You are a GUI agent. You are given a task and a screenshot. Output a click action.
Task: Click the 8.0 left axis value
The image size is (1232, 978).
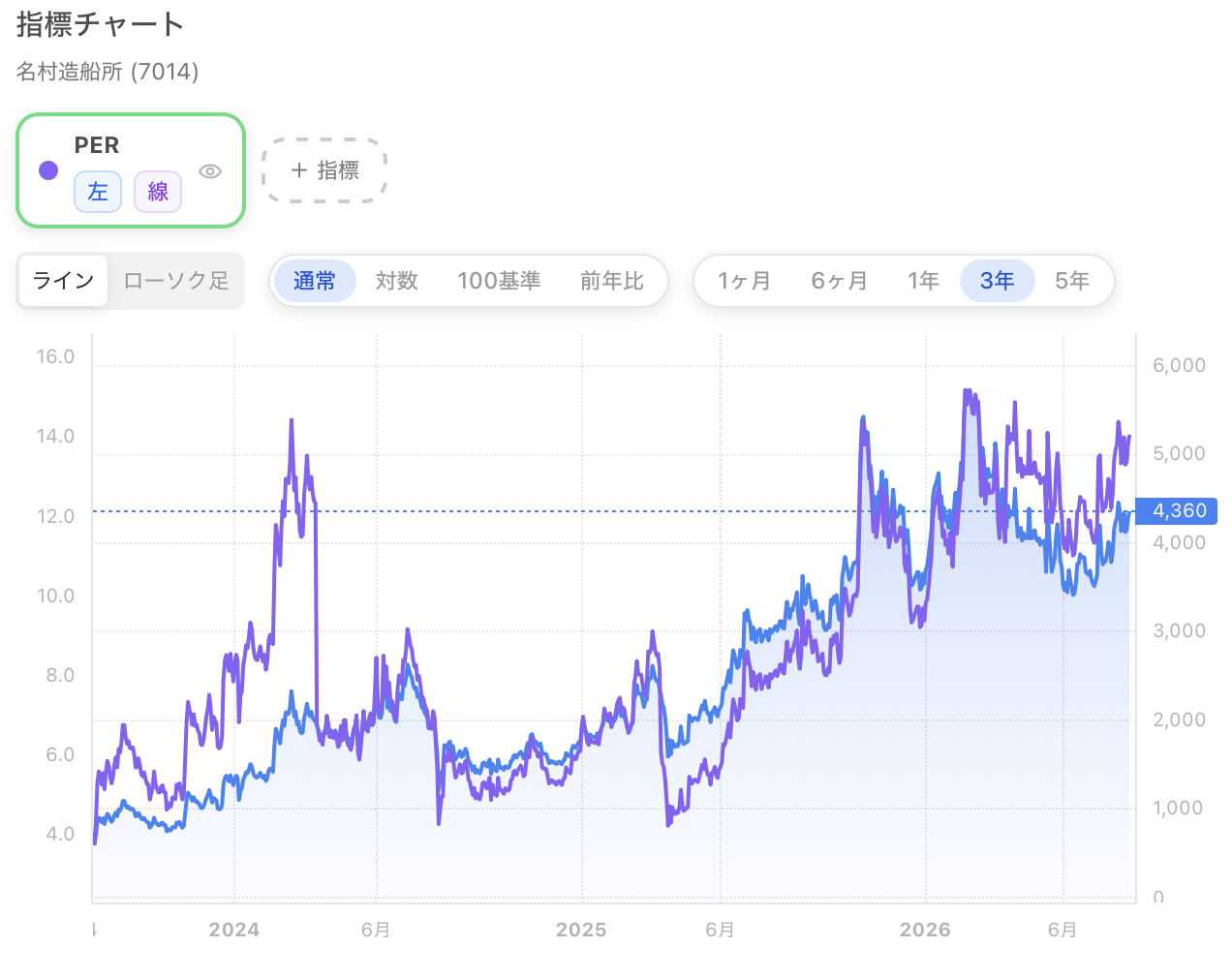[x=60, y=675]
